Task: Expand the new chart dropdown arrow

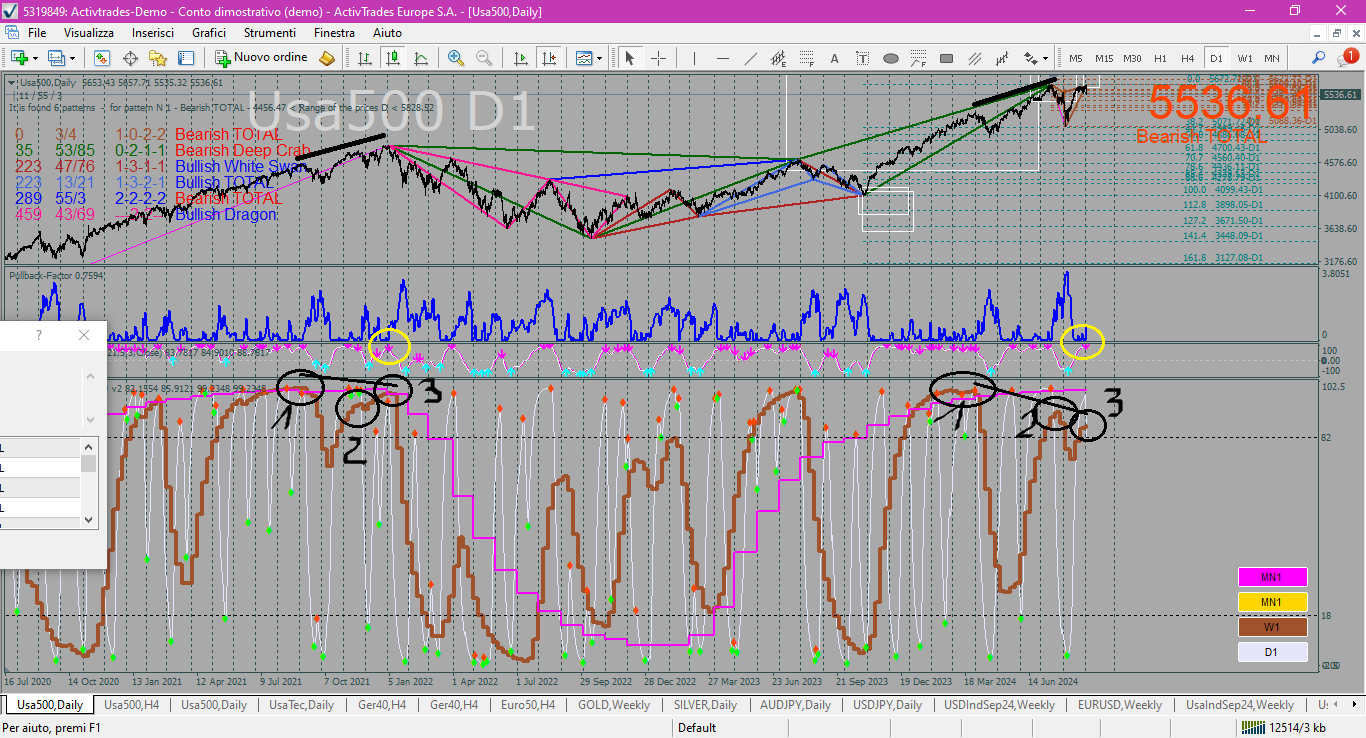Action: point(34,58)
